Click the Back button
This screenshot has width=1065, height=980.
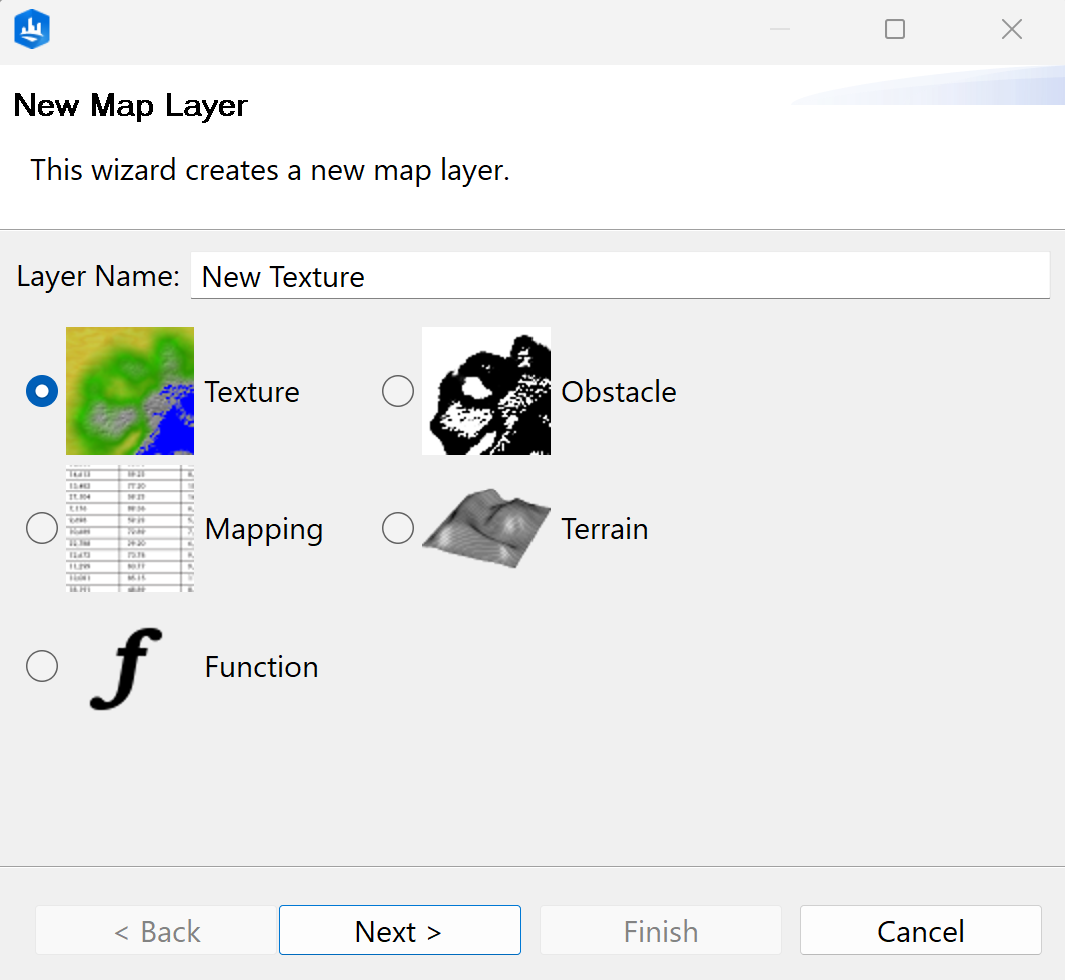point(156,930)
